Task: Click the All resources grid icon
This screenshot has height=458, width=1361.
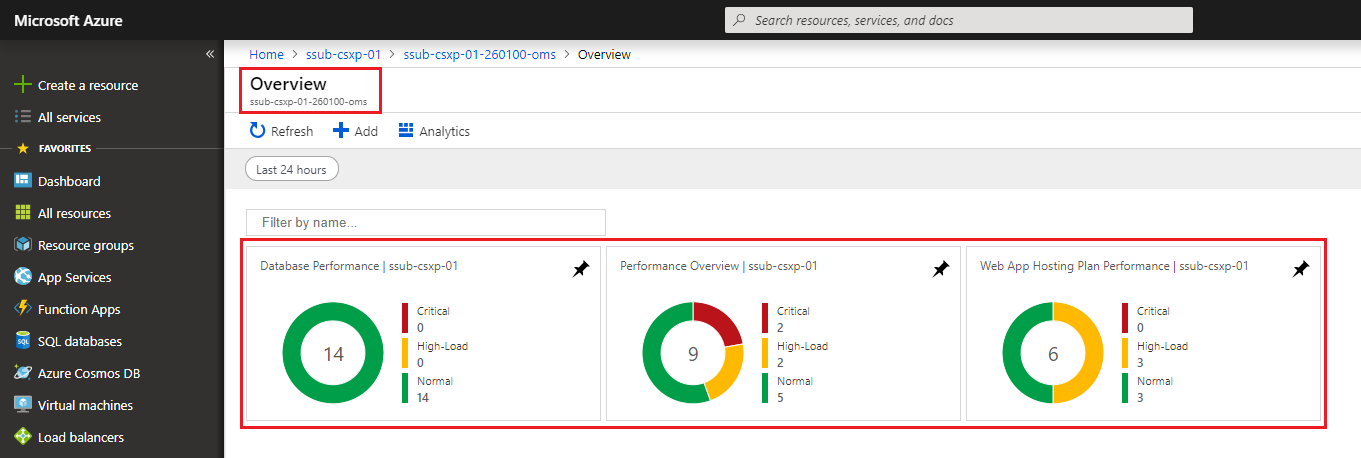Action: 23,213
